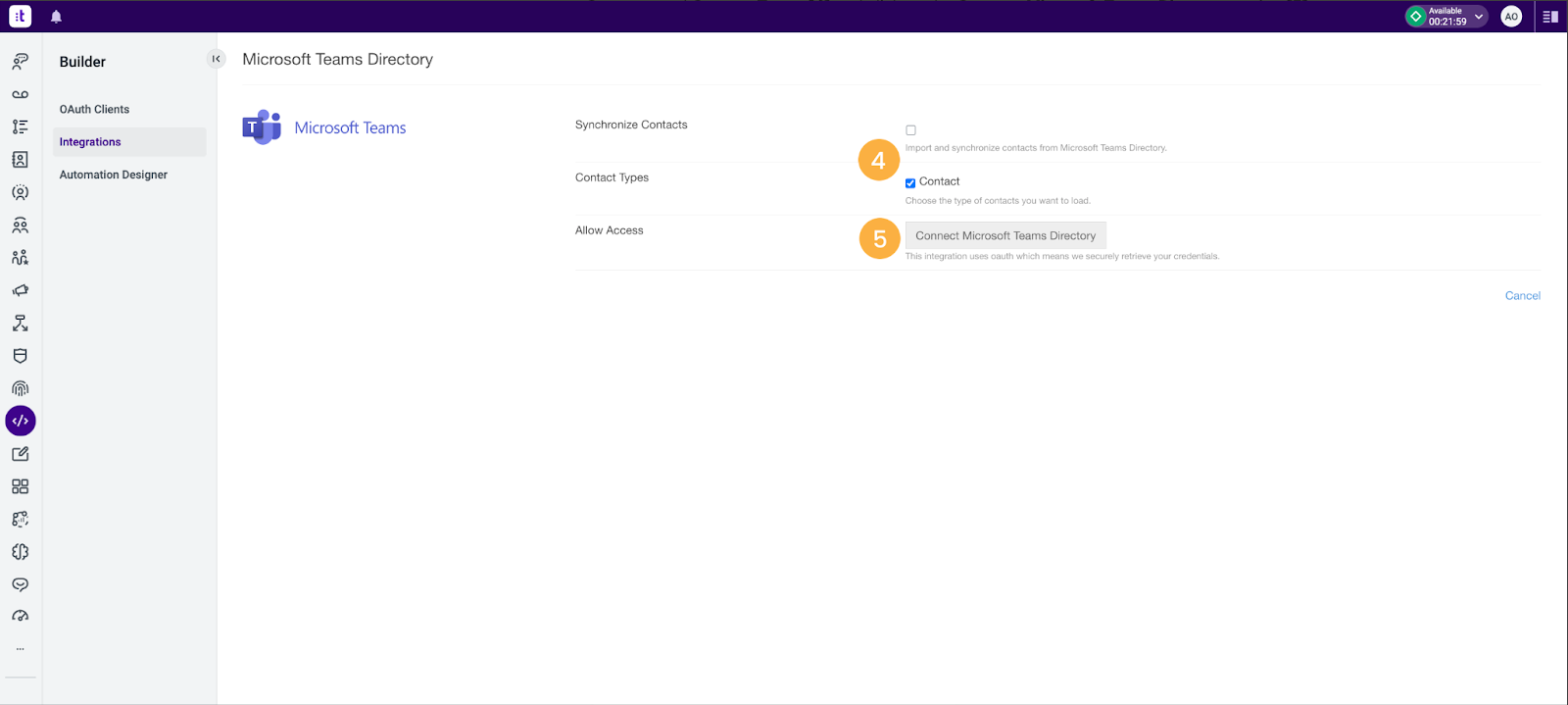Select Integrations in Builder menu
This screenshot has height=705, width=1568.
point(129,142)
